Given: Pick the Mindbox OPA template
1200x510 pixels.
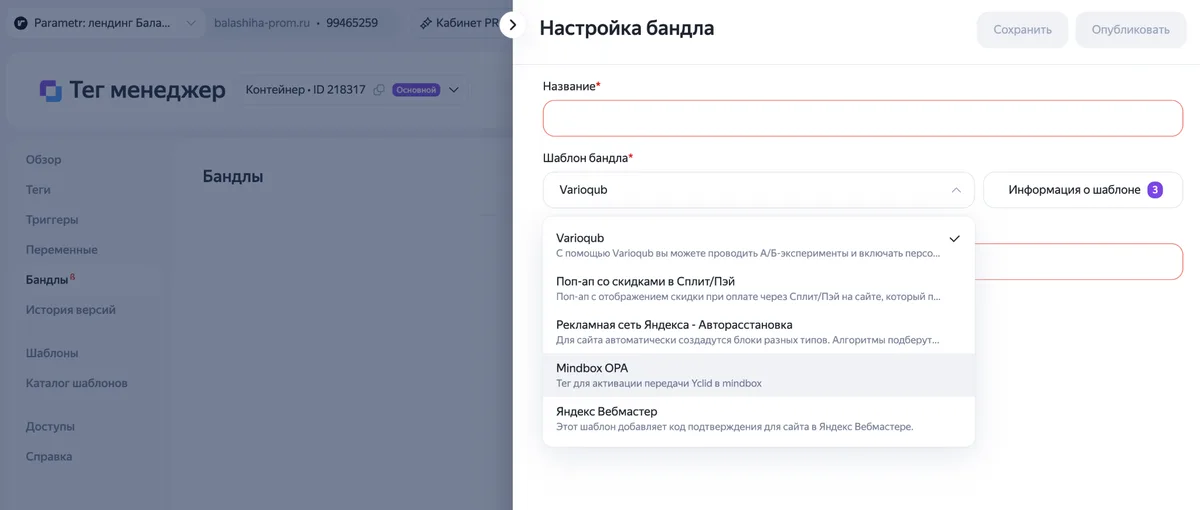Looking at the screenshot, I should [758, 375].
